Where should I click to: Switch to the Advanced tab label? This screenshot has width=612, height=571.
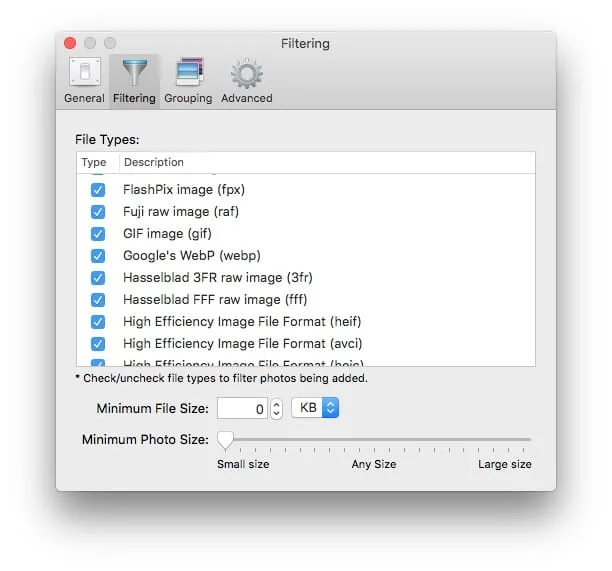247,98
